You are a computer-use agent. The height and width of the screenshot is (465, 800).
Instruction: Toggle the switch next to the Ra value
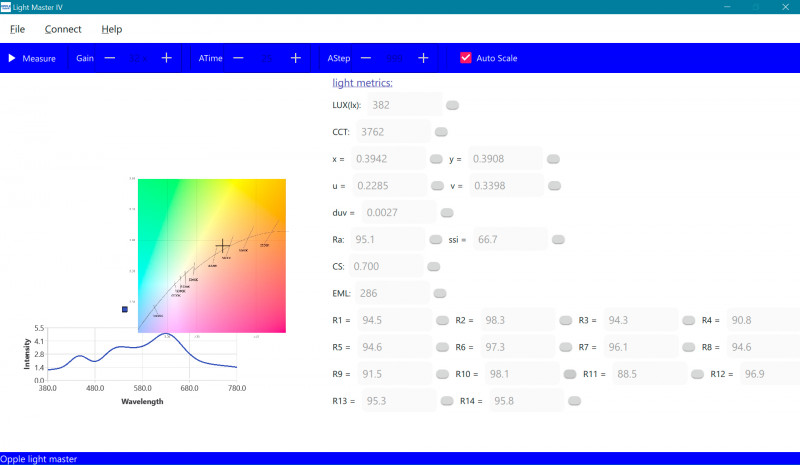point(435,240)
